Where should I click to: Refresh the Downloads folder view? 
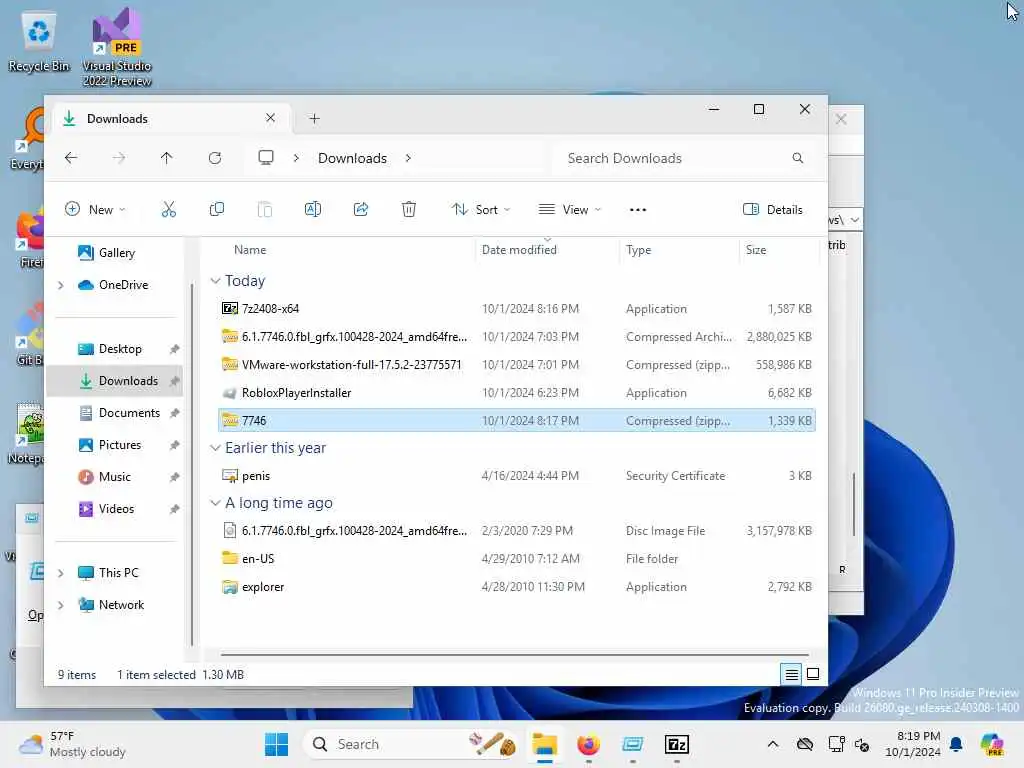215,158
